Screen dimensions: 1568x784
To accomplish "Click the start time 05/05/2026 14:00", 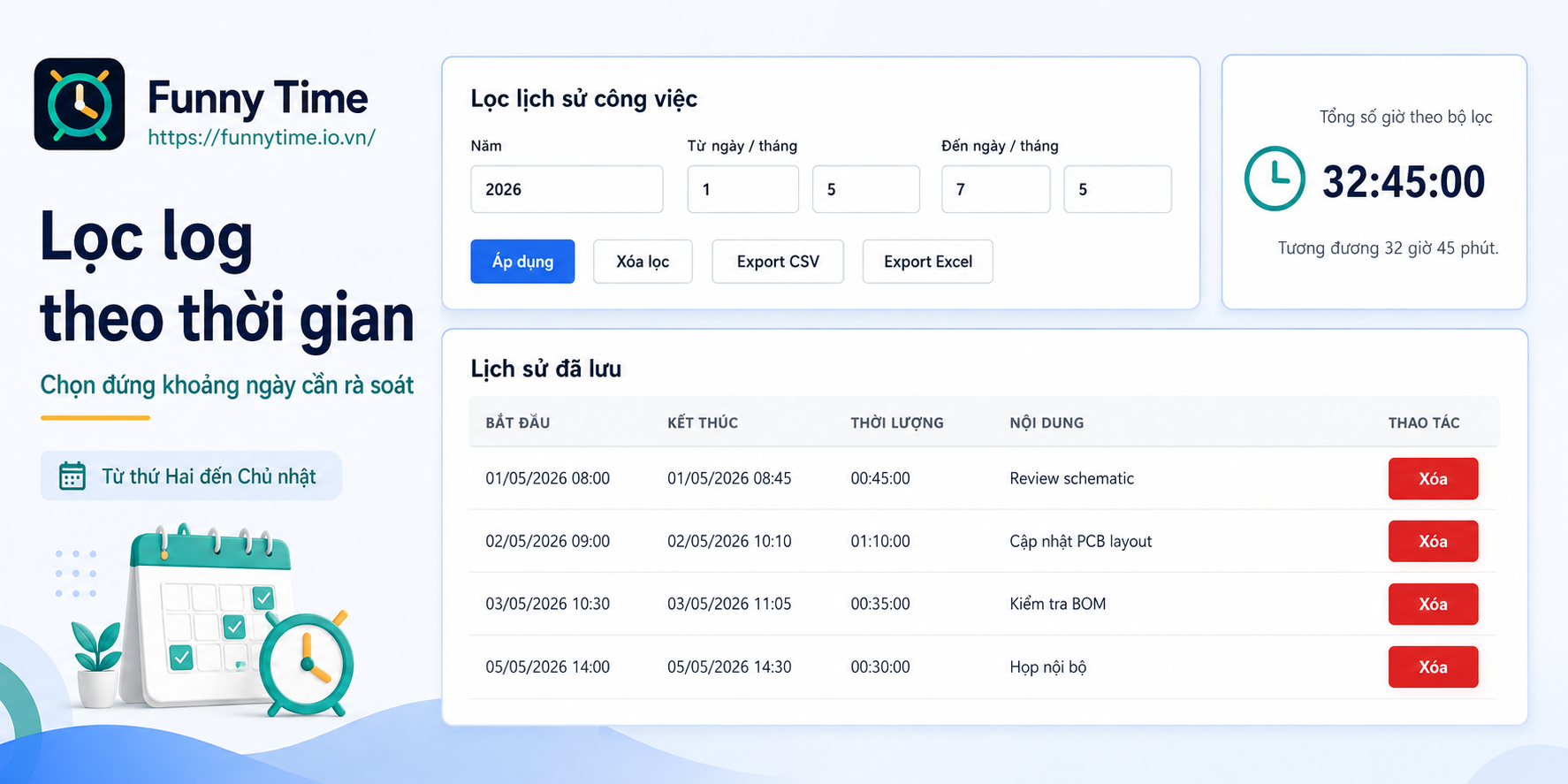I will pos(548,666).
